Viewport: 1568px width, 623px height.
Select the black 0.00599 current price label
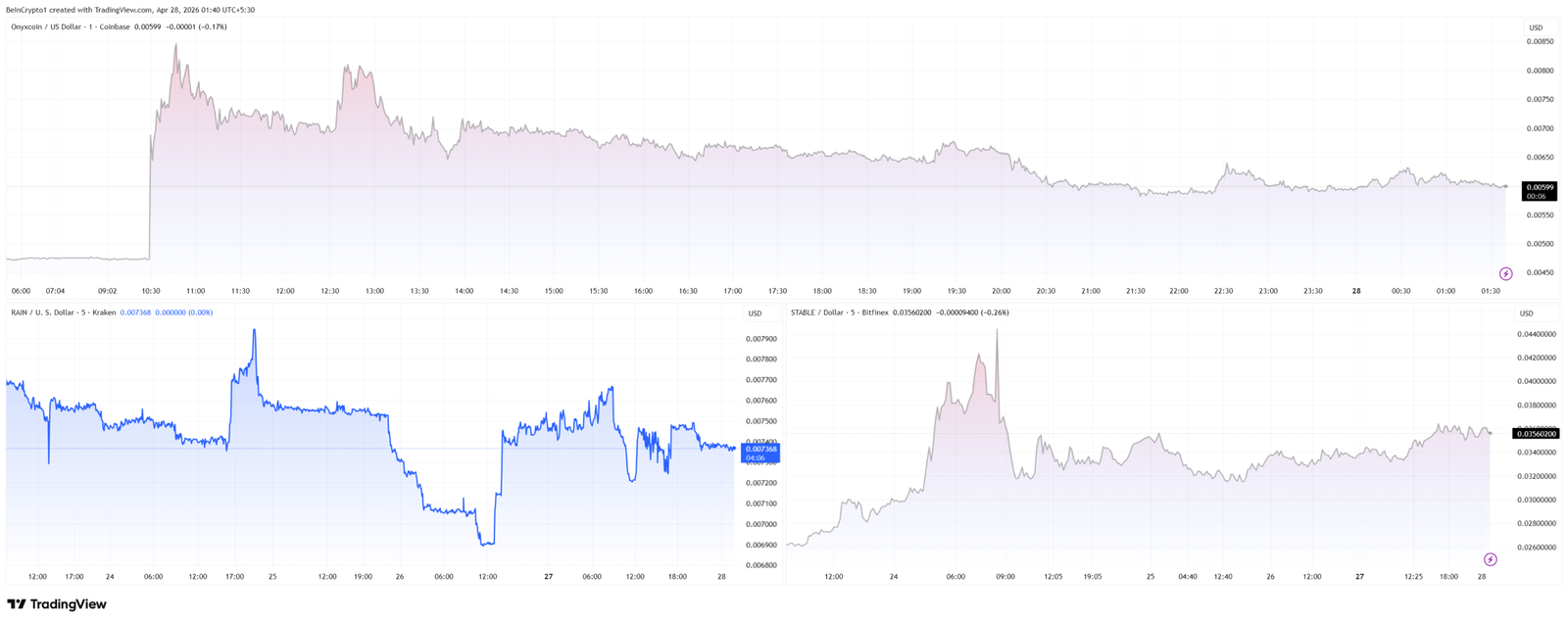tap(1539, 187)
